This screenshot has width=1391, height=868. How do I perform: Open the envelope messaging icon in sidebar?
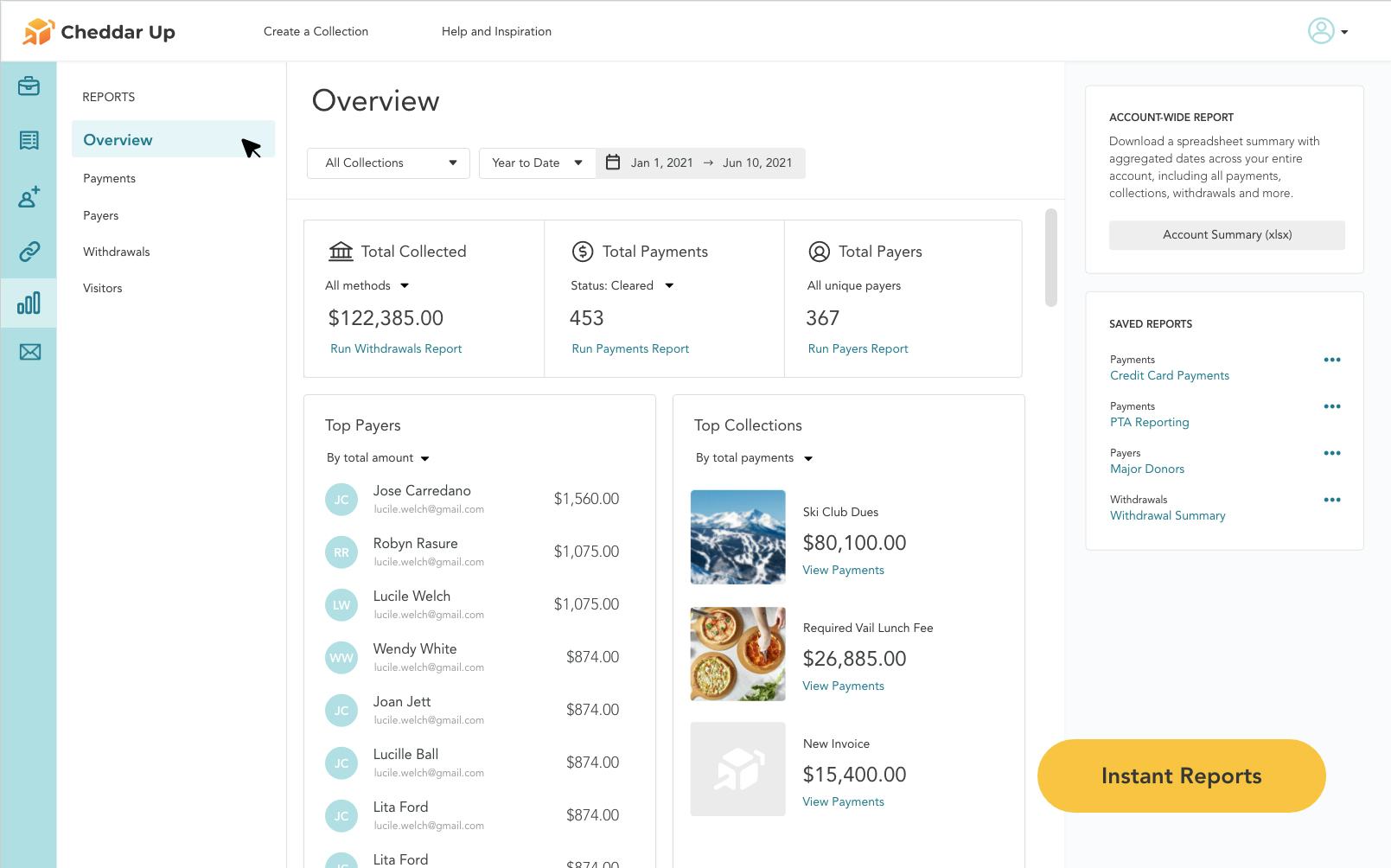coord(29,352)
